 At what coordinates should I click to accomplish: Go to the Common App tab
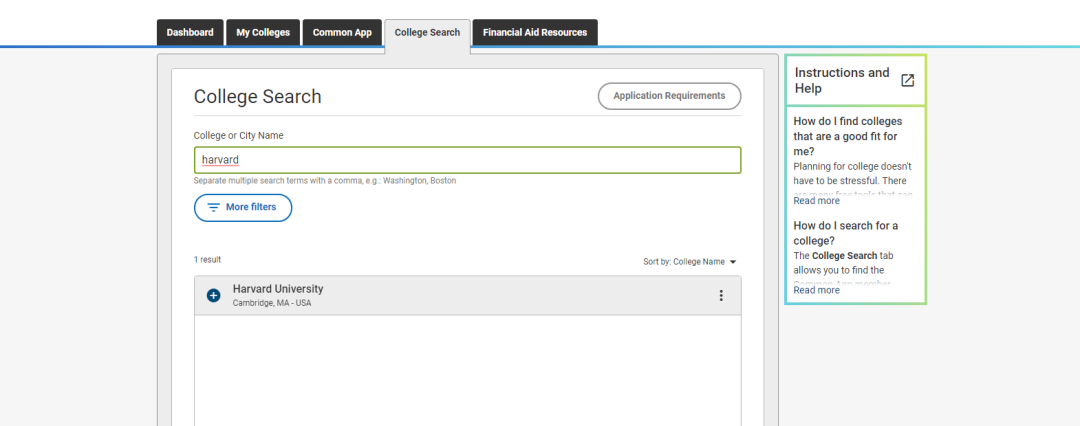(342, 33)
